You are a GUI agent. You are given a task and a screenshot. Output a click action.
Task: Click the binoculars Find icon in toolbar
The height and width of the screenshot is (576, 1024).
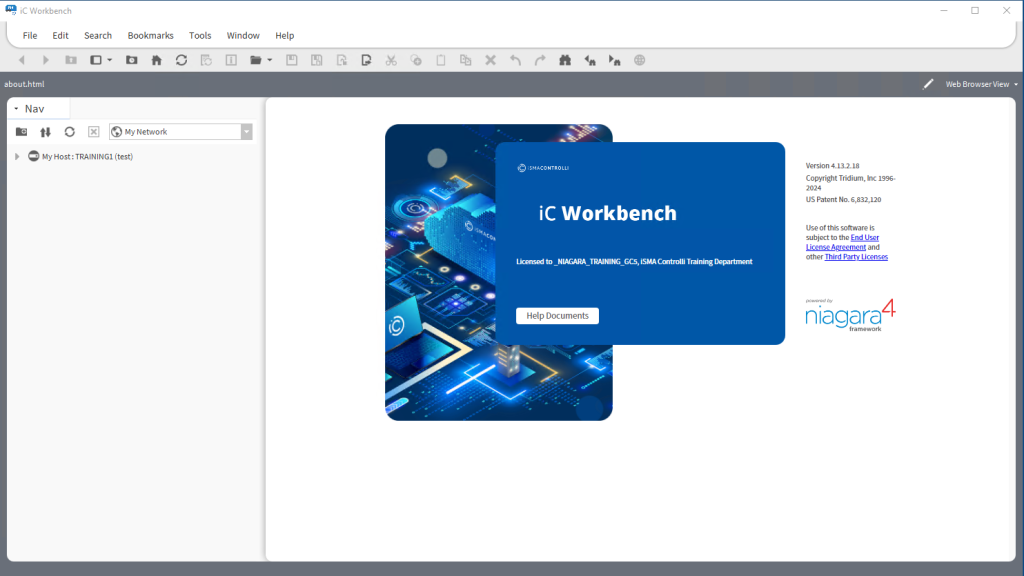565,60
